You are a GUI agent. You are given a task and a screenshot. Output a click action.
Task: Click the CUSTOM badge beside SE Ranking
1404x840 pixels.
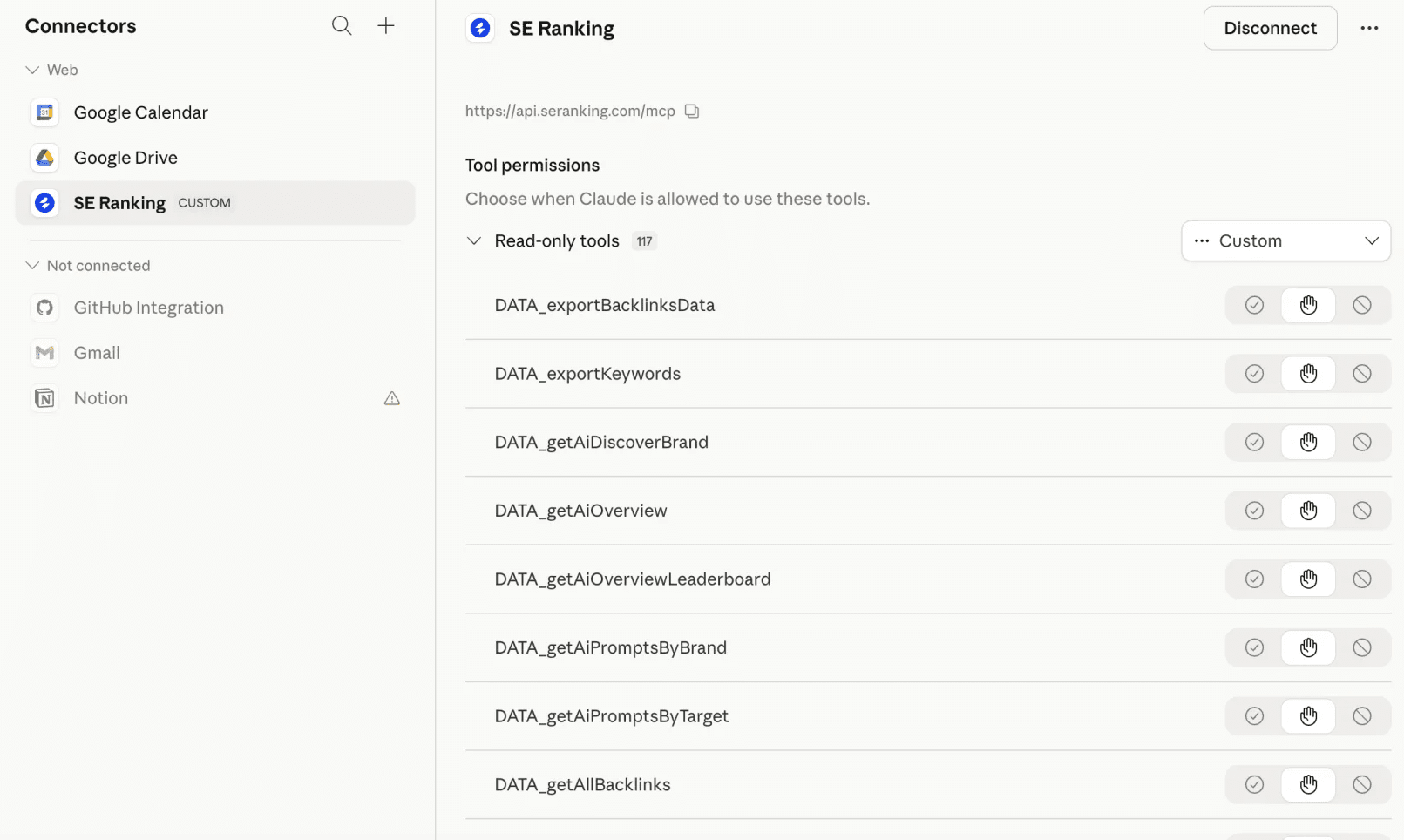205,203
